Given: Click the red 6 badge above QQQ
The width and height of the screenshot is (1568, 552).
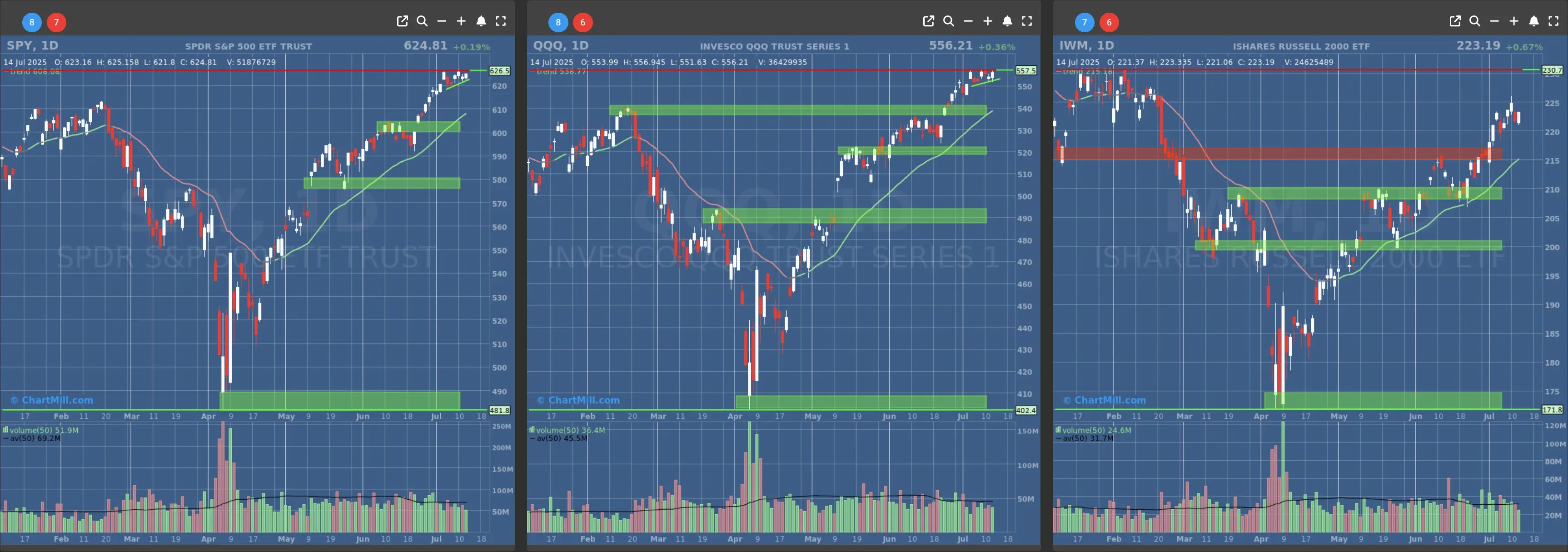Looking at the screenshot, I should click(x=583, y=23).
